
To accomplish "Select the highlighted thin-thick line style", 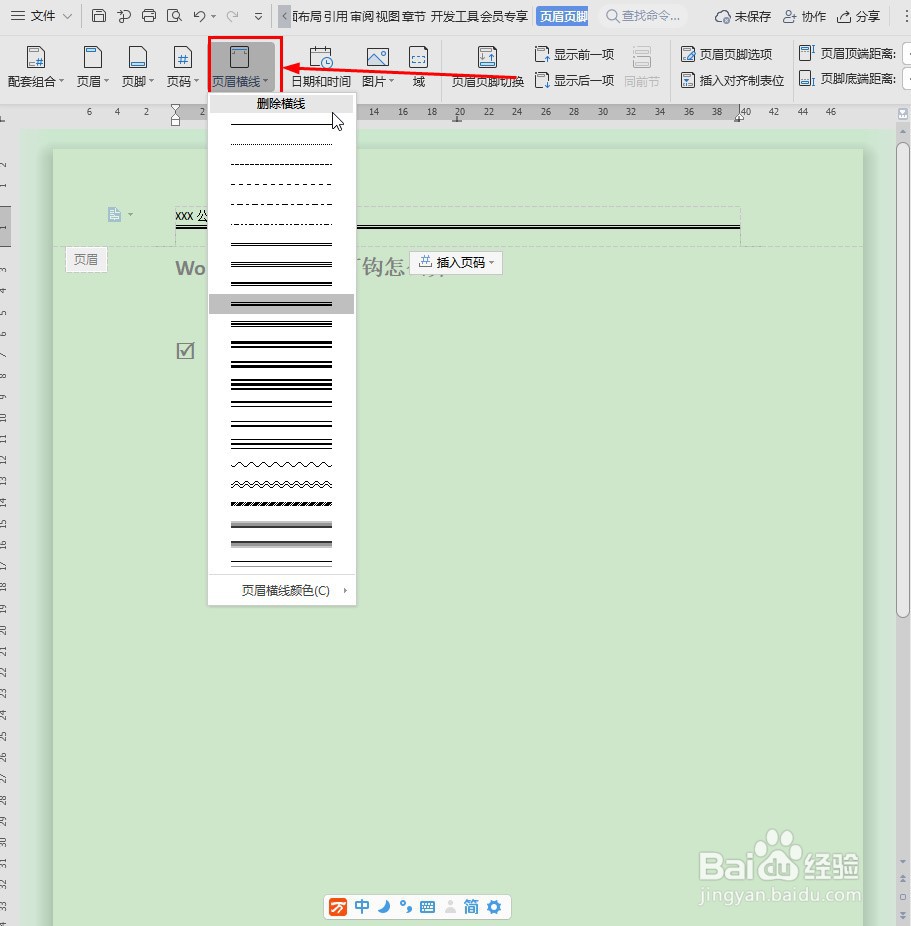I will 281,304.
